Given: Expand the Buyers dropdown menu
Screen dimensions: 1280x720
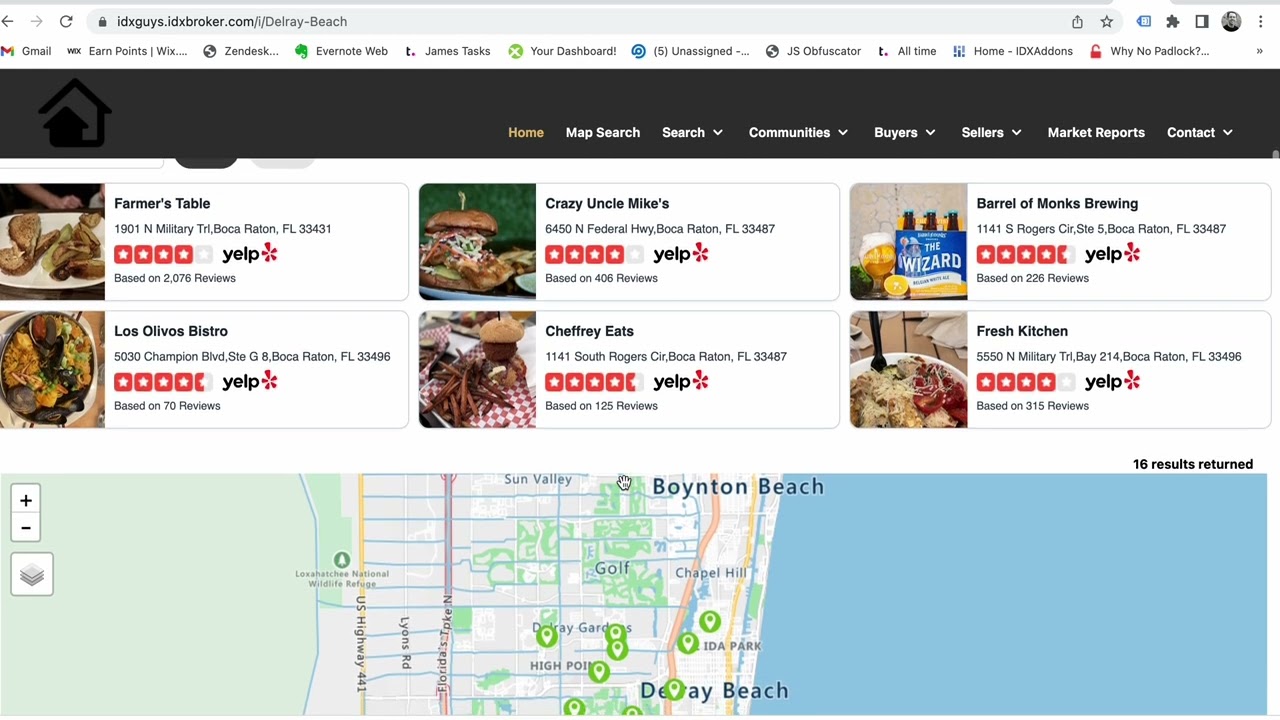Looking at the screenshot, I should coord(905,132).
